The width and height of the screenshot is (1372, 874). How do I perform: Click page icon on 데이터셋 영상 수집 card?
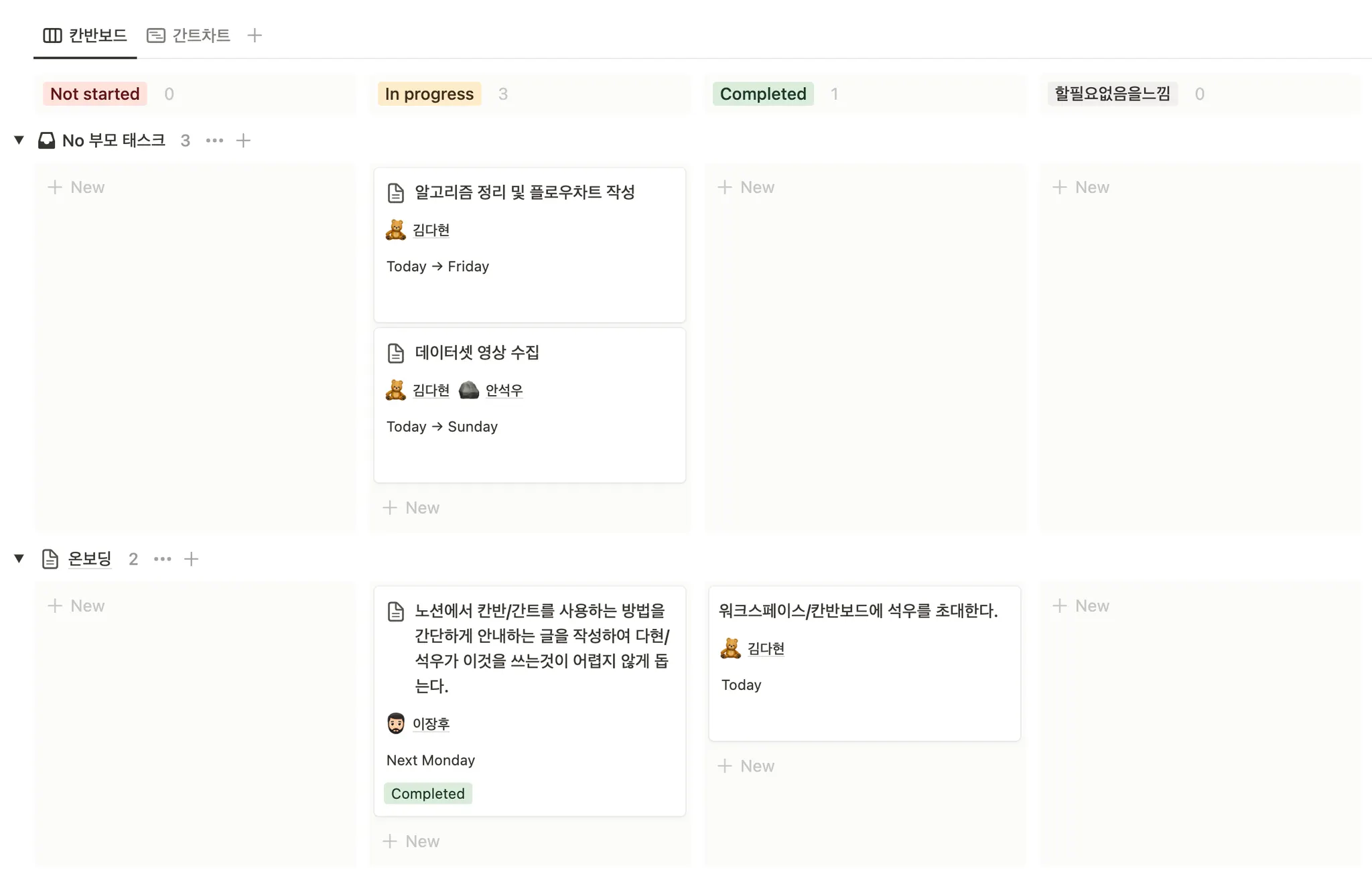pyautogui.click(x=396, y=353)
